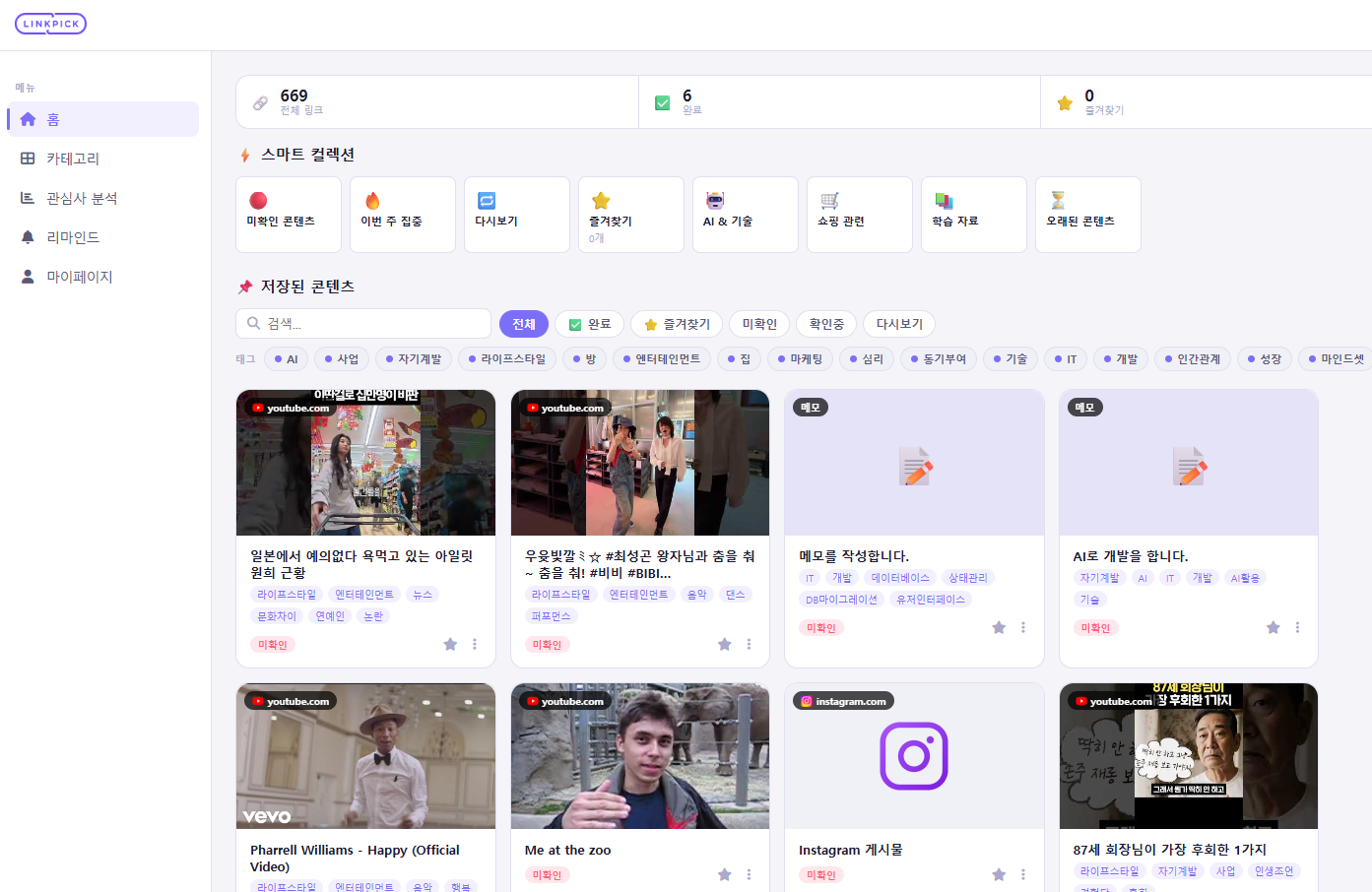Toggle the 심리 tag filter
1372x892 pixels.
tap(867, 359)
